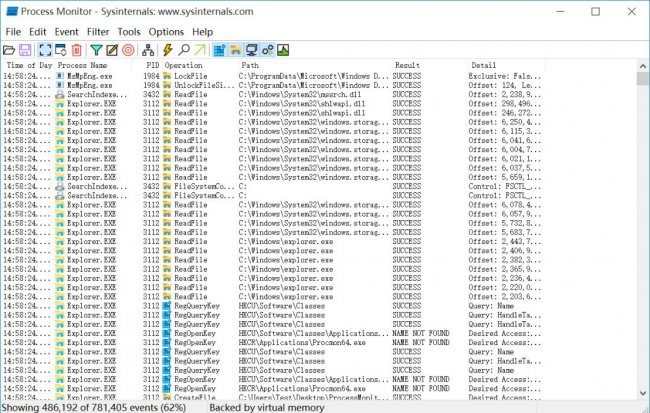The image size is (650, 413).
Task: Select the C:\Windows\System32\mssrch.dll path
Action: (x=300, y=94)
